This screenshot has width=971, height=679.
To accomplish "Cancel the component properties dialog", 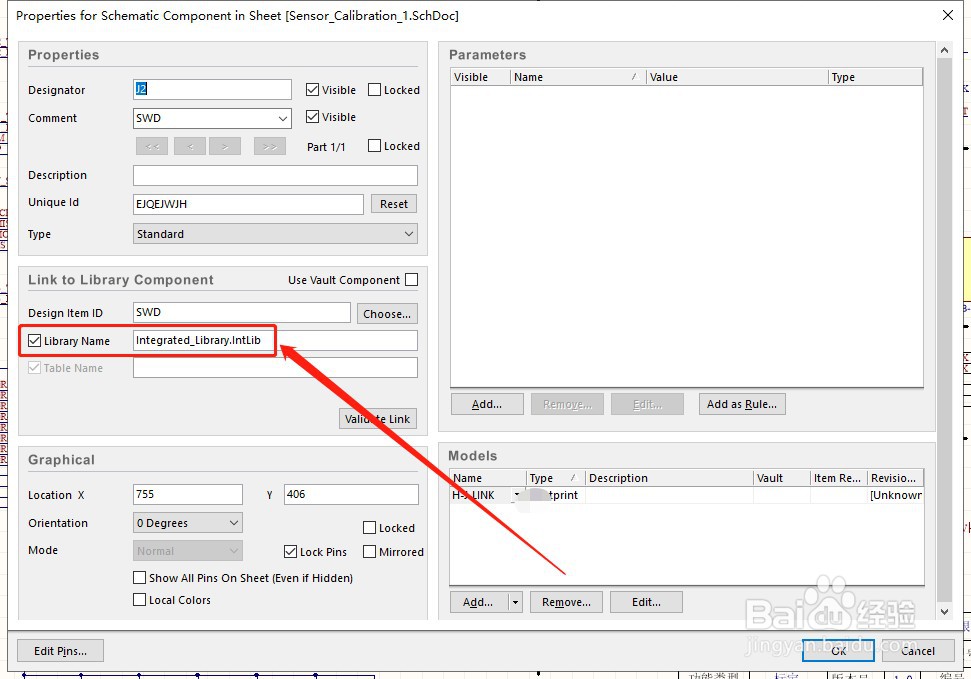I will (918, 651).
